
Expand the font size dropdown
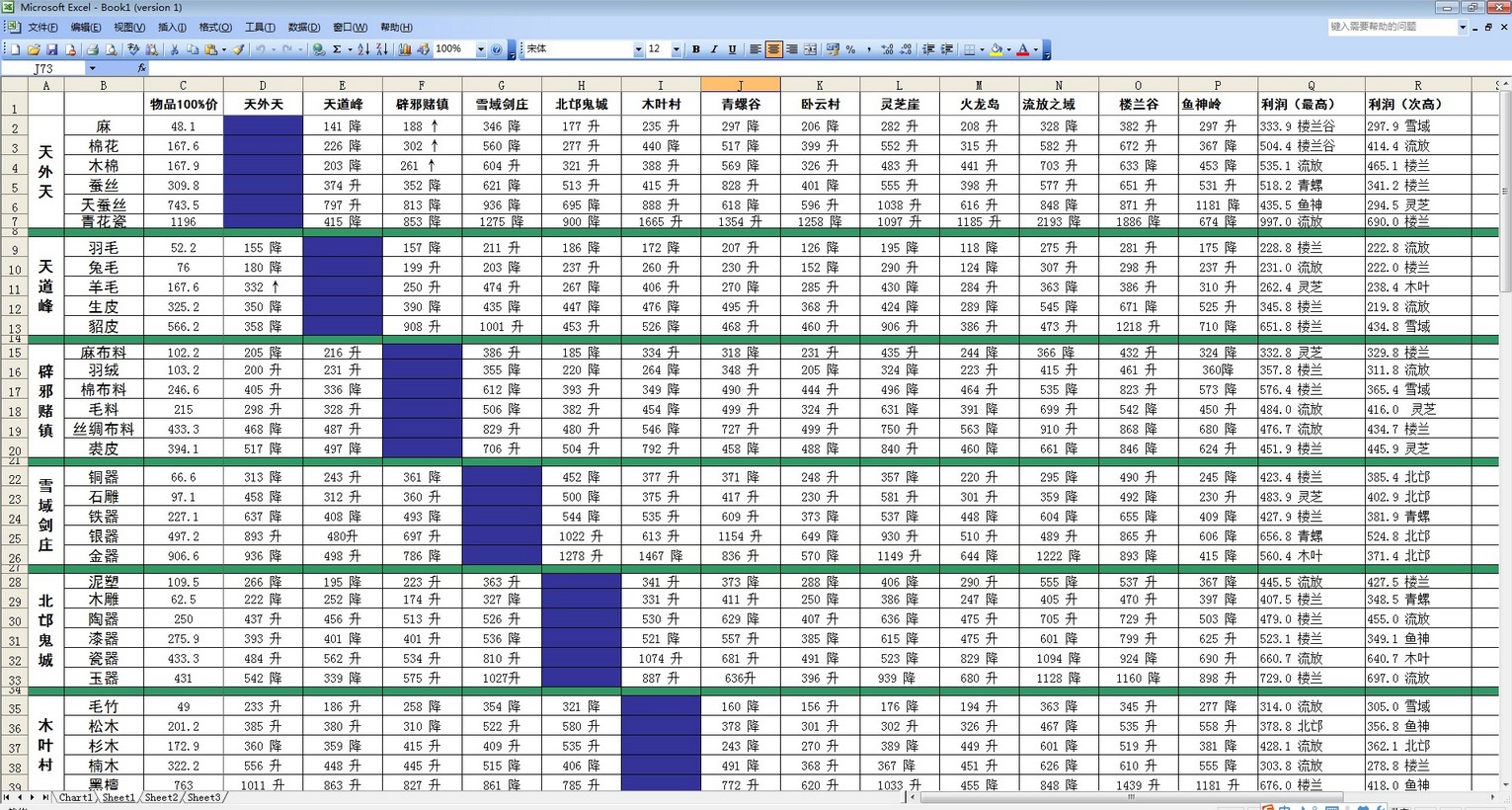coord(676,49)
